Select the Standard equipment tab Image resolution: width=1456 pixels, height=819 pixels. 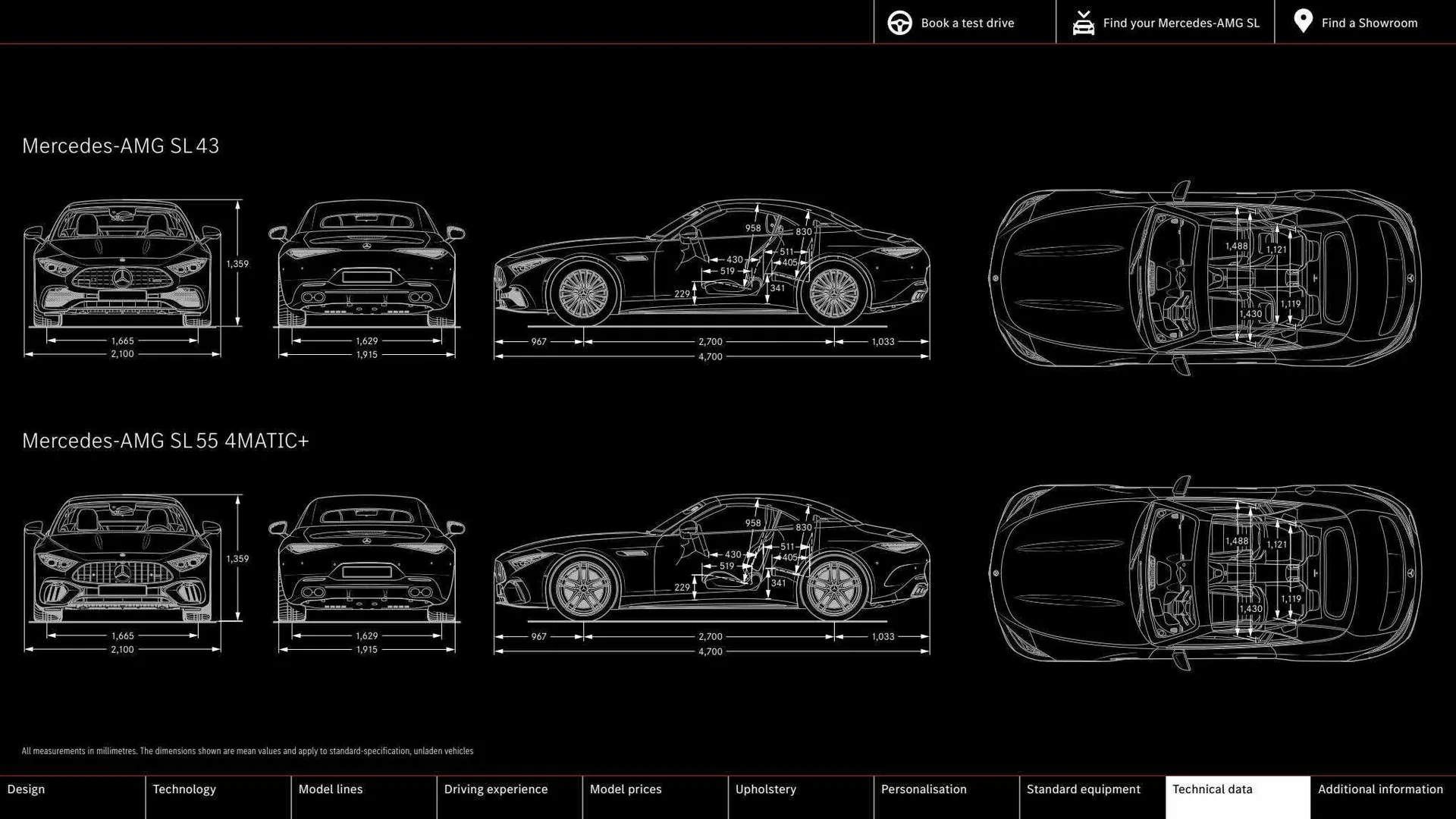click(1083, 789)
